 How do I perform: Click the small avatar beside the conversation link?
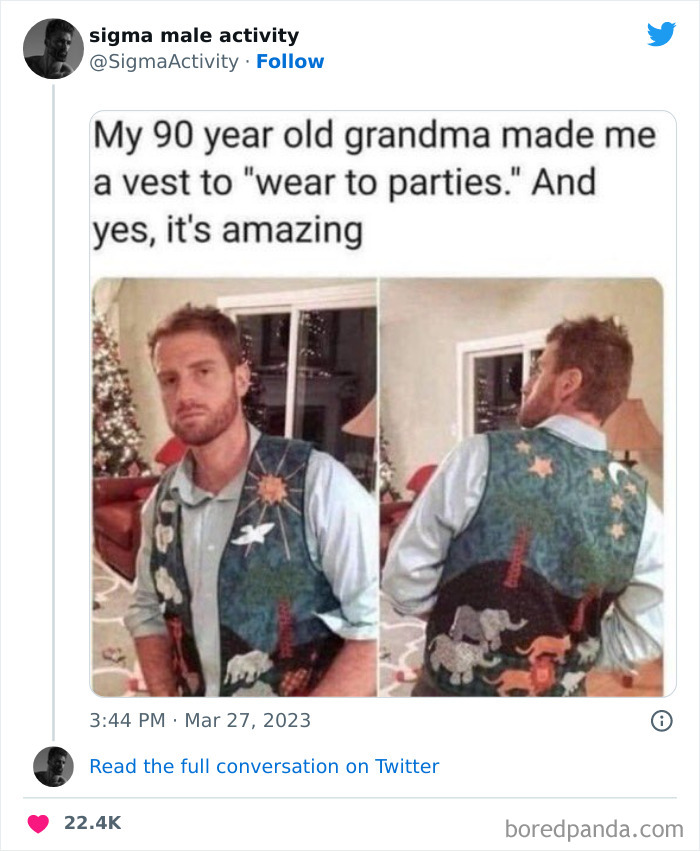(52, 767)
